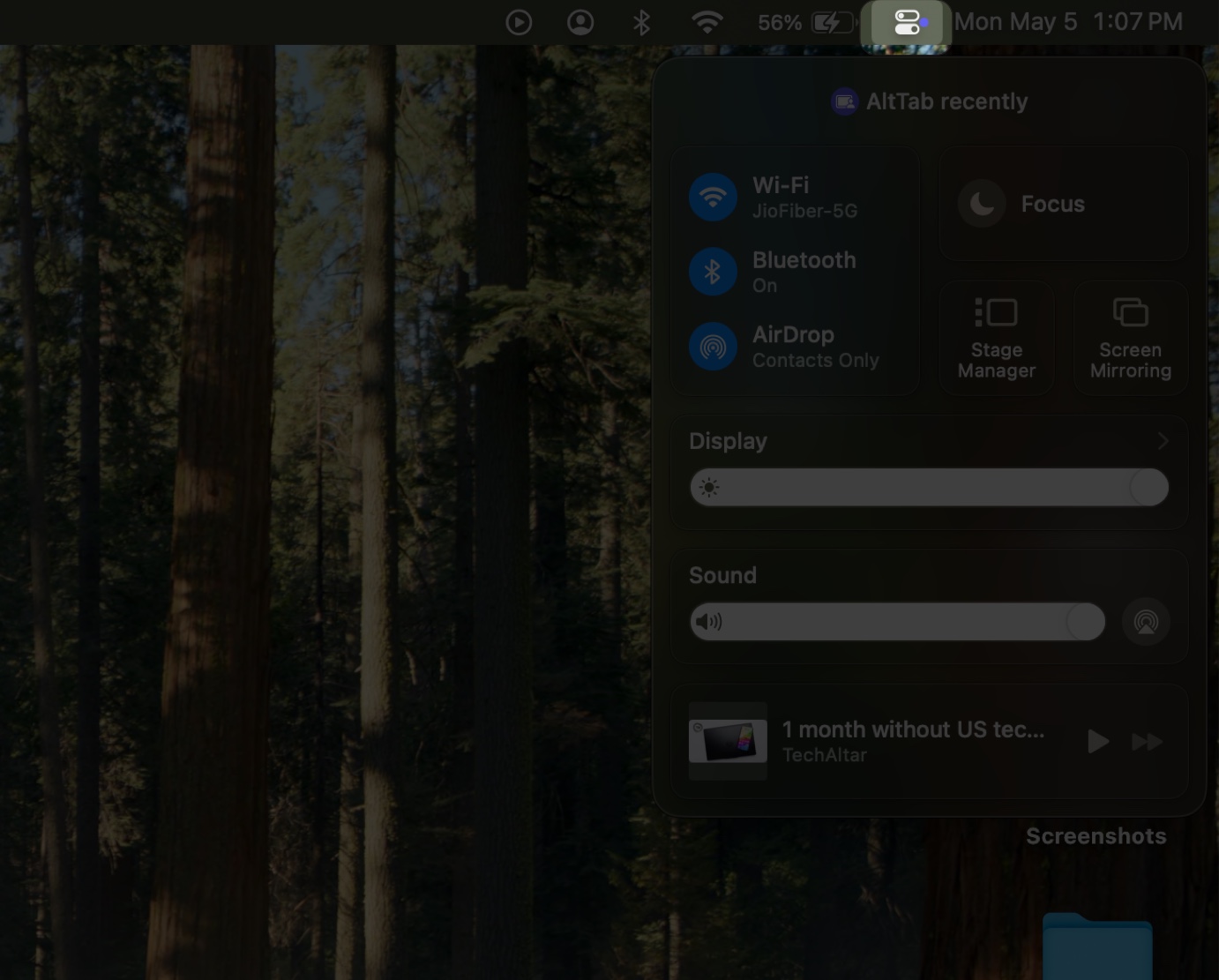Click the Wi-Fi icon in Control Center

[713, 197]
